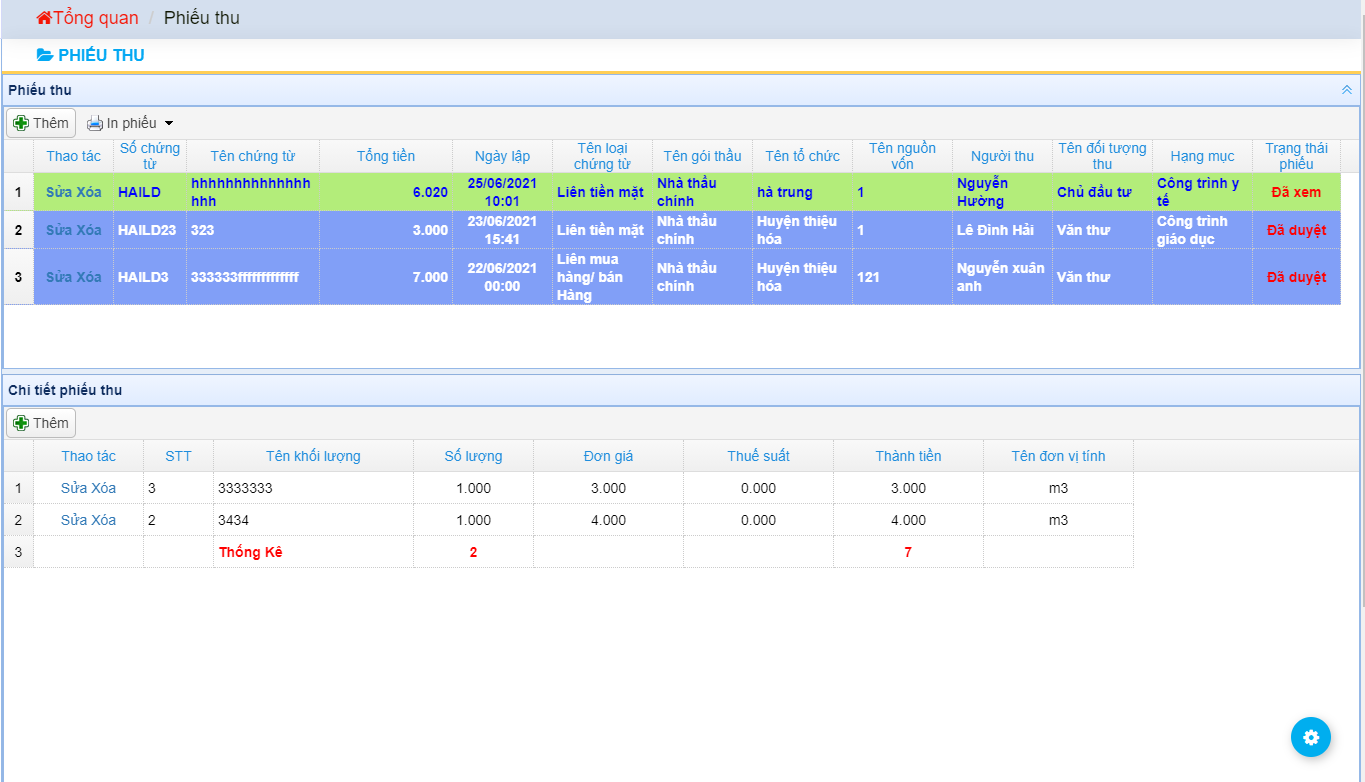Click Sửa Xóa for detail item 3333333

coord(88,488)
